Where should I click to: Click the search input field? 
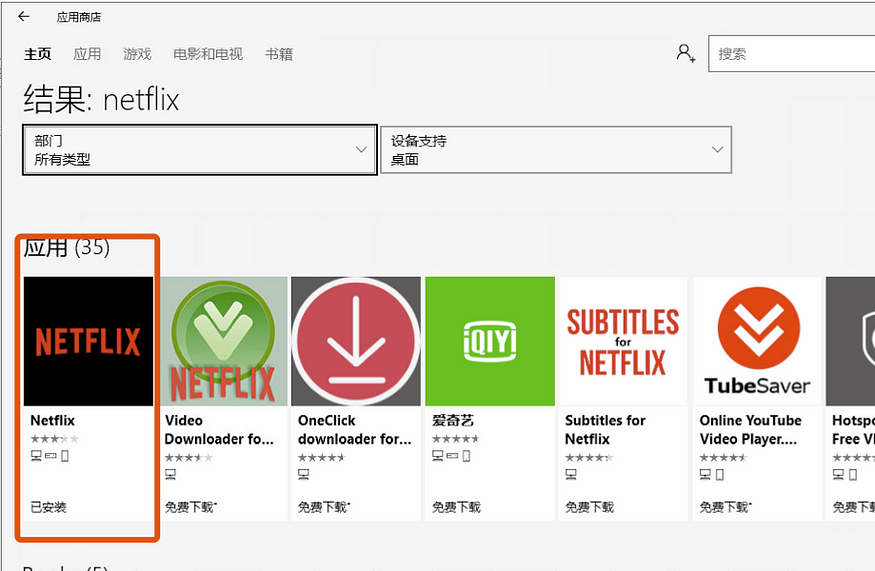point(791,54)
